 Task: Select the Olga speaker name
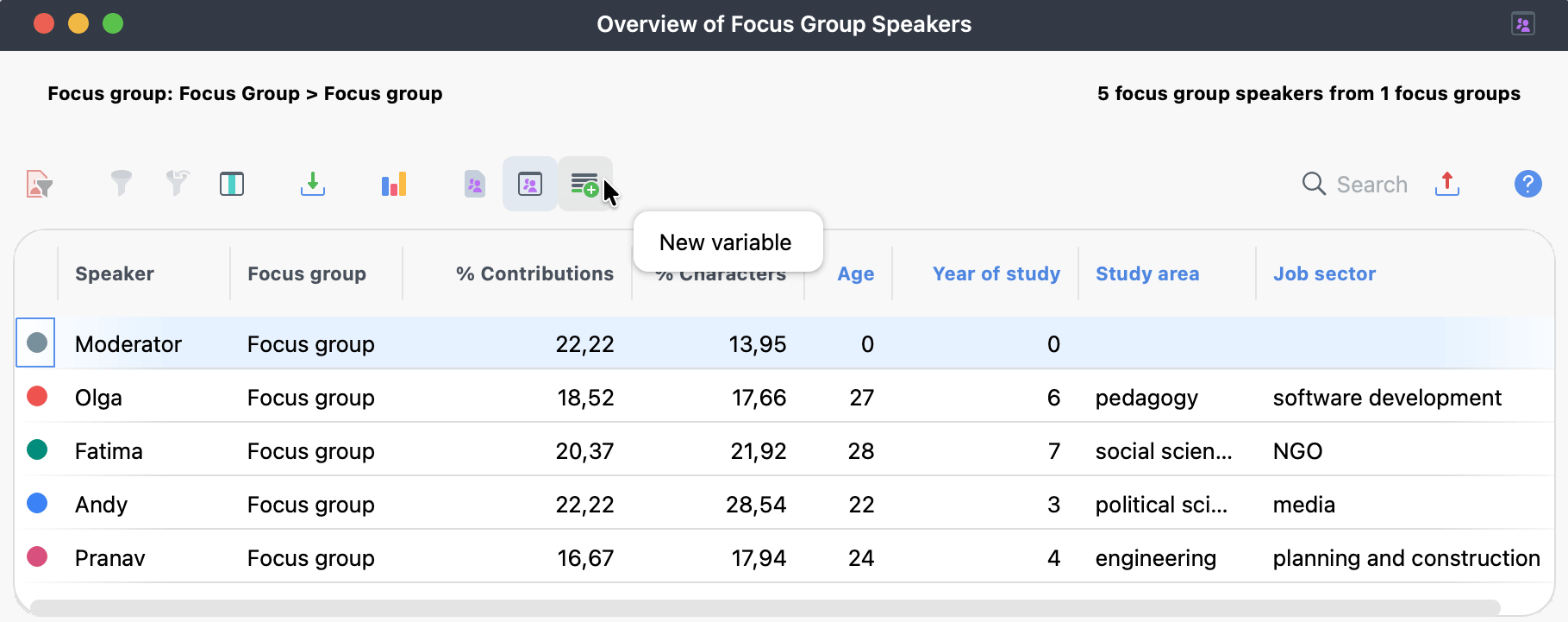[98, 398]
